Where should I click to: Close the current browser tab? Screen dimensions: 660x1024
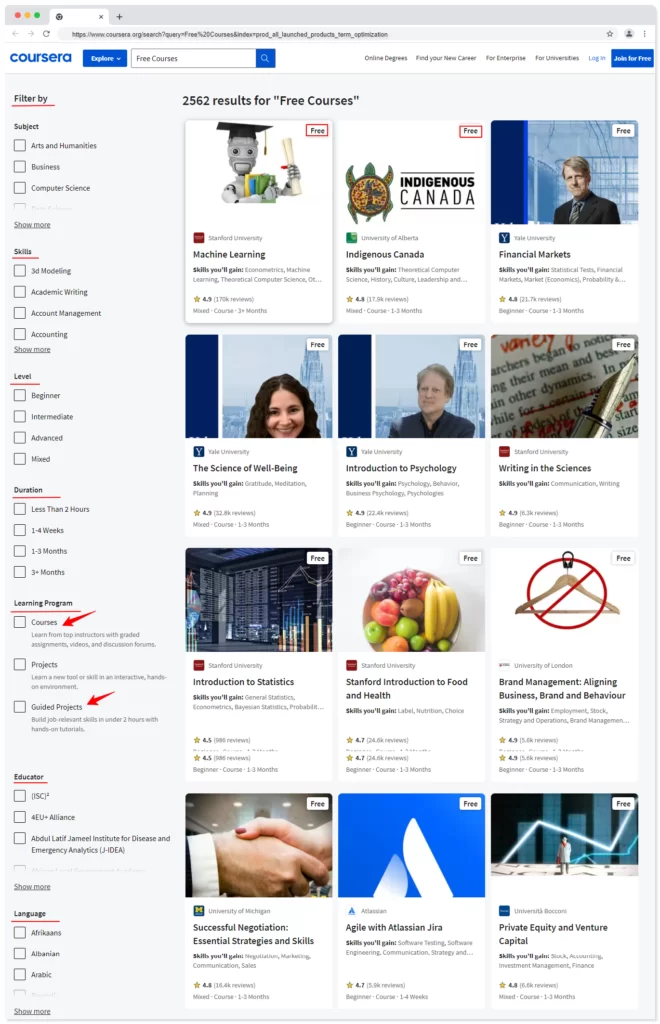pyautogui.click(x=101, y=16)
